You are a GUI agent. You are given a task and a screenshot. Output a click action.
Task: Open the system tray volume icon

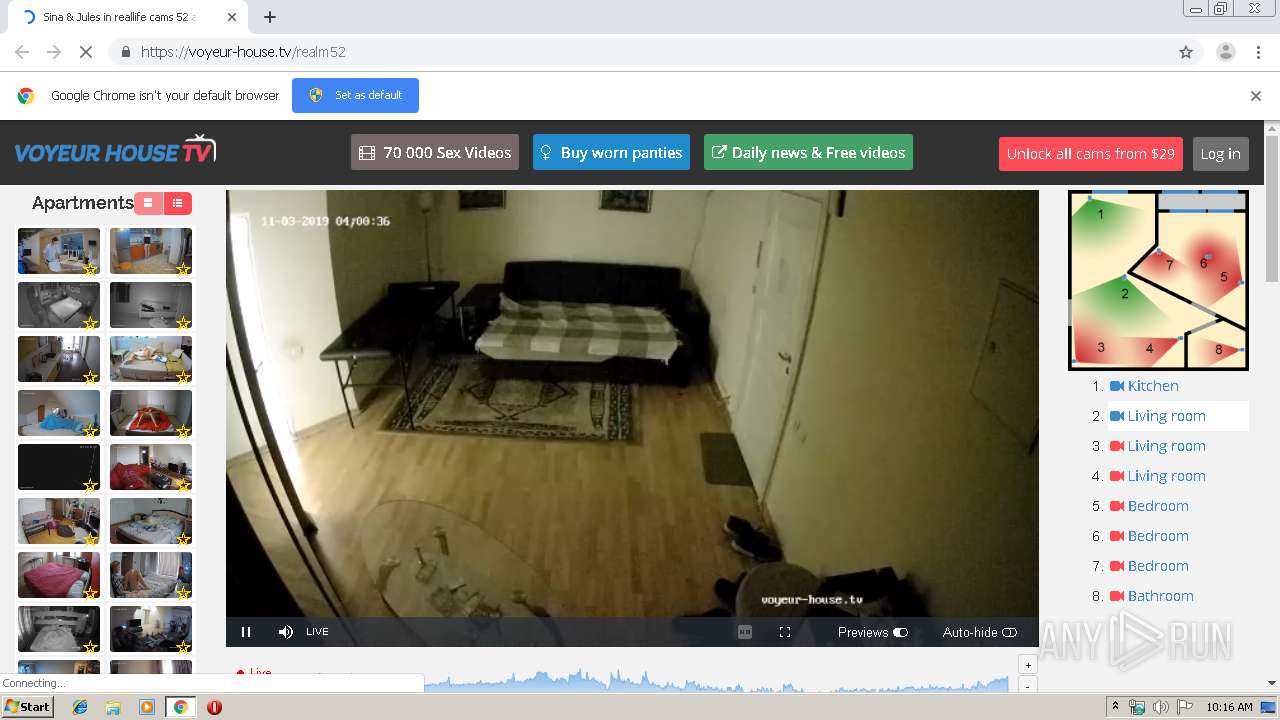(x=1161, y=707)
